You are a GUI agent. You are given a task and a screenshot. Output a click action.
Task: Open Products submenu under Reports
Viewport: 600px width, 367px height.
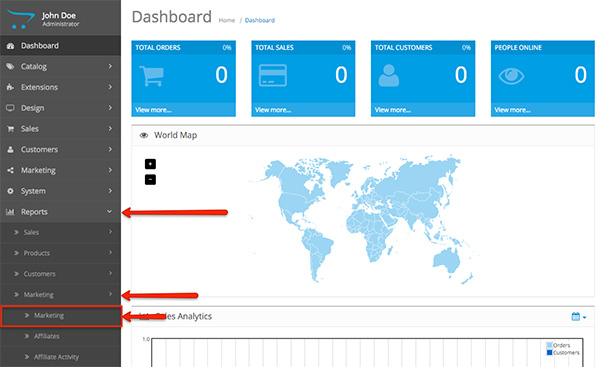[x=60, y=253]
